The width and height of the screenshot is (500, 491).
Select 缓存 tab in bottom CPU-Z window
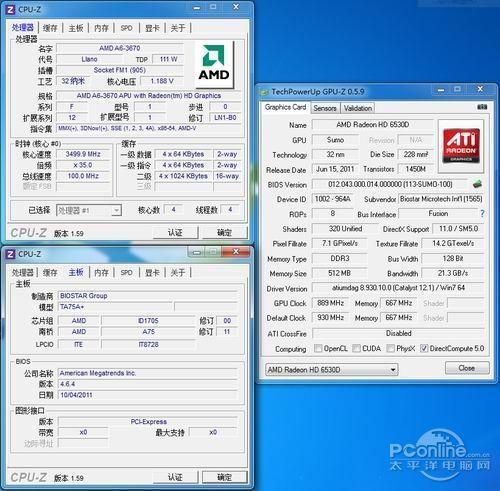click(50, 273)
